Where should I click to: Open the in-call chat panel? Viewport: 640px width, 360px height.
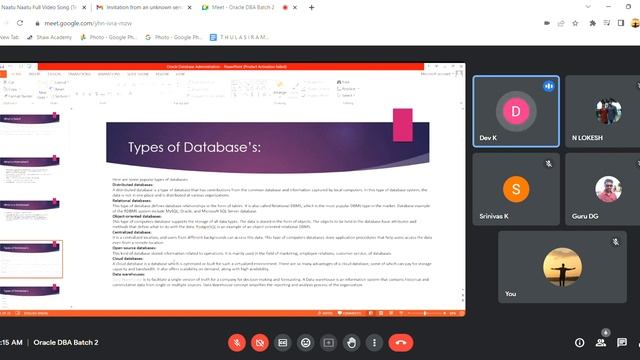622,343
